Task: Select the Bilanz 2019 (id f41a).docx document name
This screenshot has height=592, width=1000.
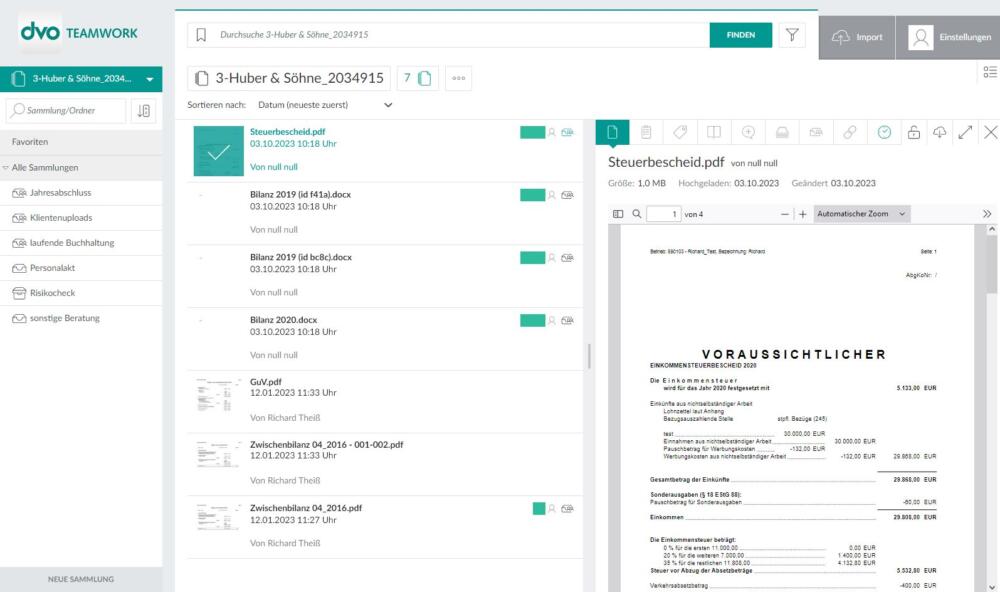Action: pyautogui.click(x=300, y=195)
